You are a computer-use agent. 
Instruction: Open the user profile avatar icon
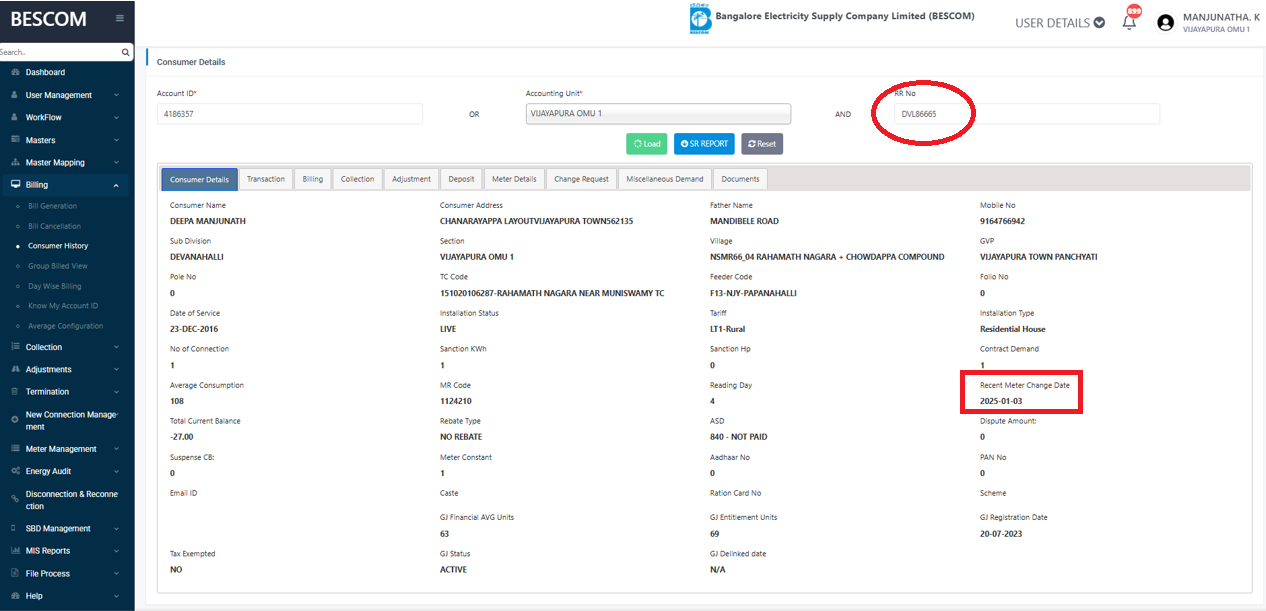point(1165,22)
